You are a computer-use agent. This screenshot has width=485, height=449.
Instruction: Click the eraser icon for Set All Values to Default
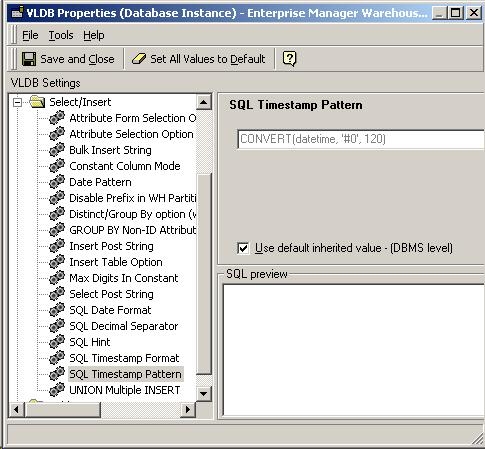coord(139,59)
